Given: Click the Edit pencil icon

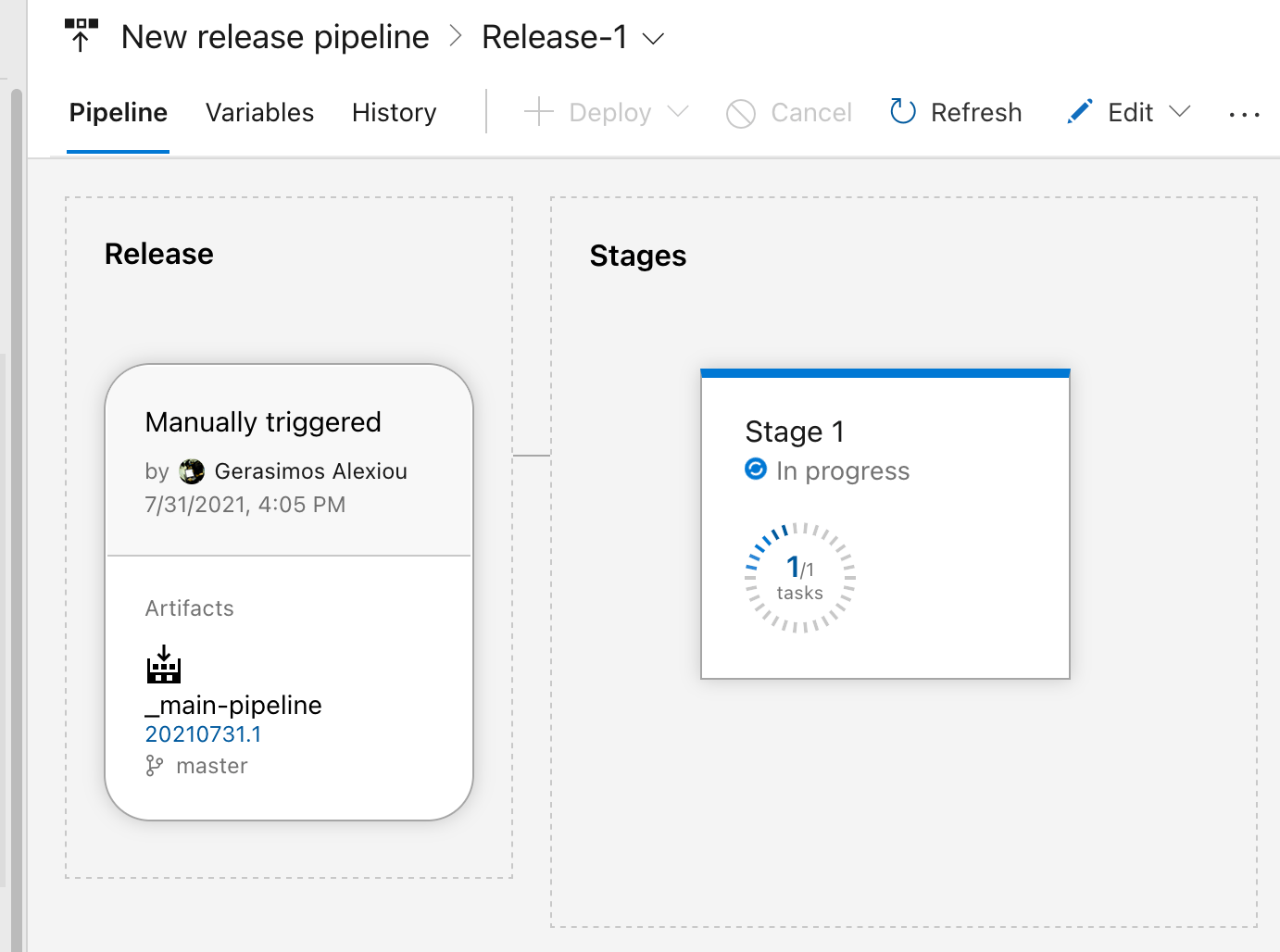Looking at the screenshot, I should tap(1080, 112).
